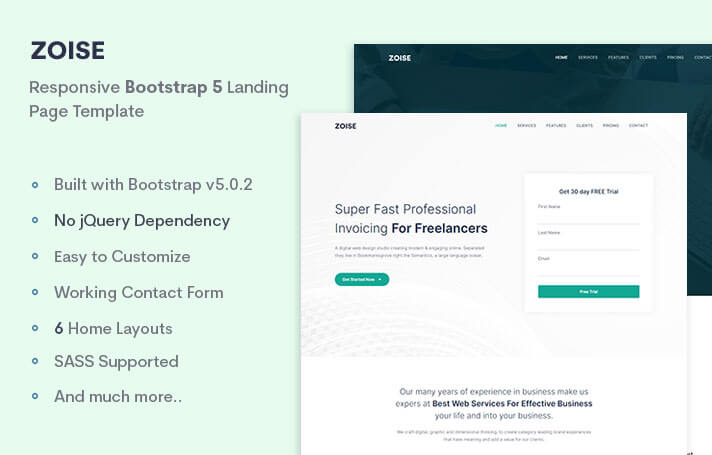Click ZOISE logo in dark mockup header
Viewport: 712px width, 455px height.
coord(400,58)
